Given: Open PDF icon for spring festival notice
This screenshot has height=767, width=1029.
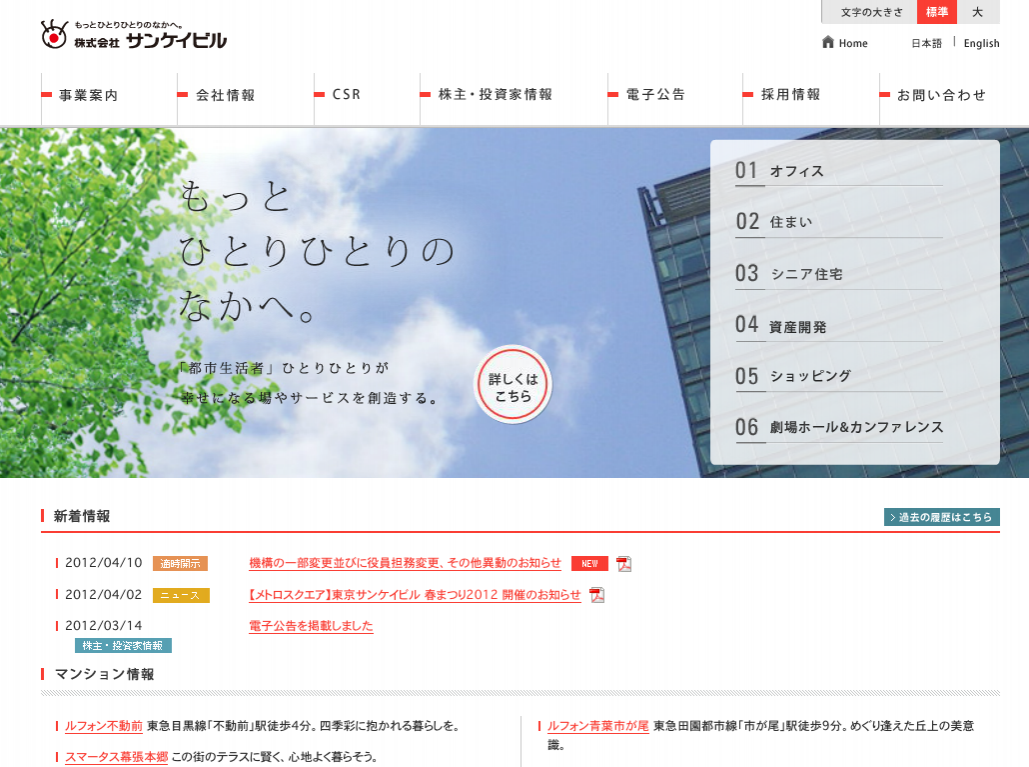Looking at the screenshot, I should (x=597, y=595).
